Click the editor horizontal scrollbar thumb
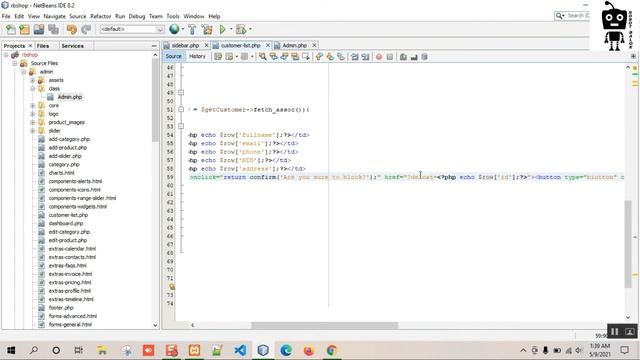Viewport: 640px width, 360px height. pyautogui.click(x=324, y=325)
